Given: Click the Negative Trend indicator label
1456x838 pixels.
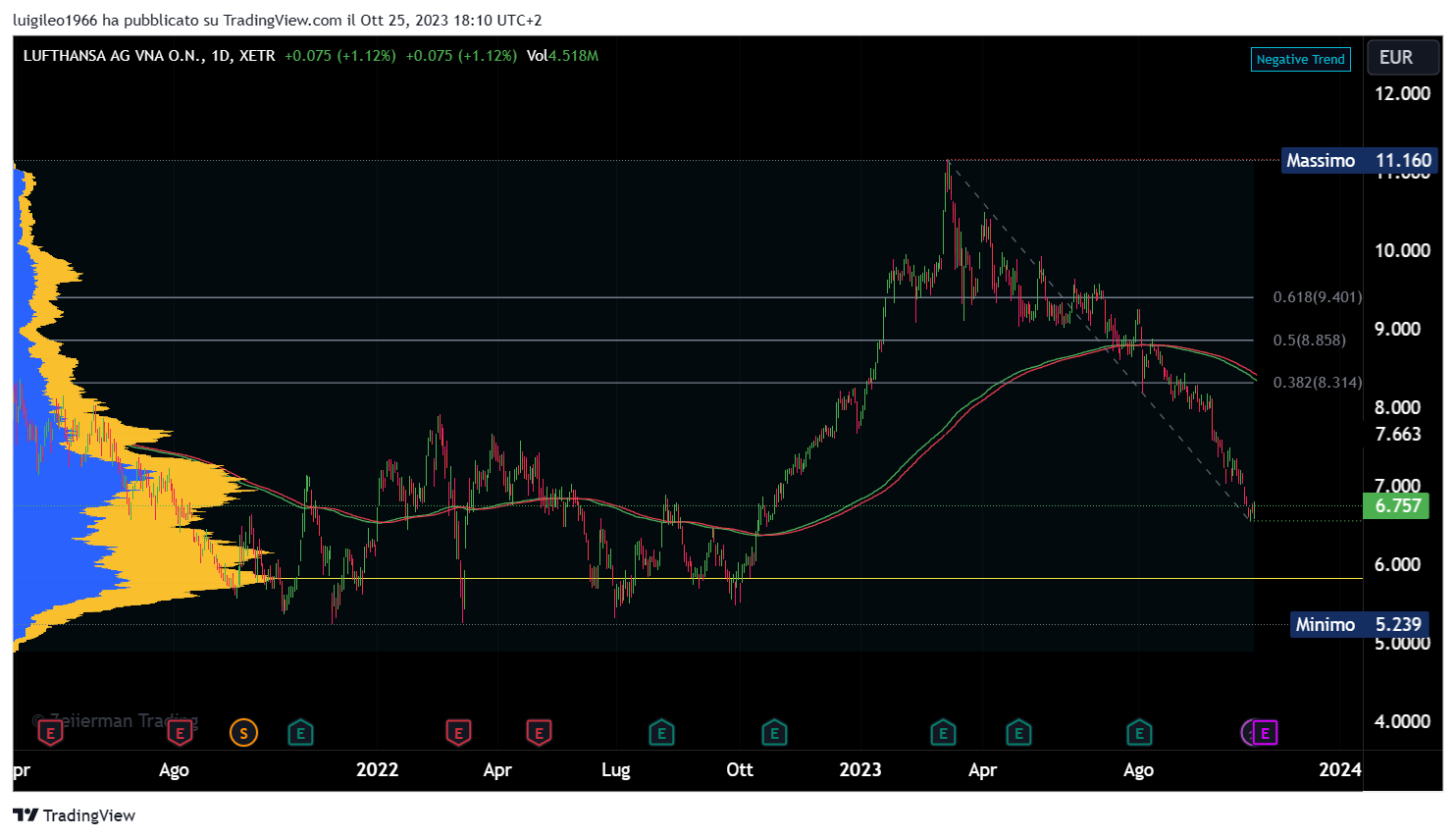Looking at the screenshot, I should (x=1301, y=59).
